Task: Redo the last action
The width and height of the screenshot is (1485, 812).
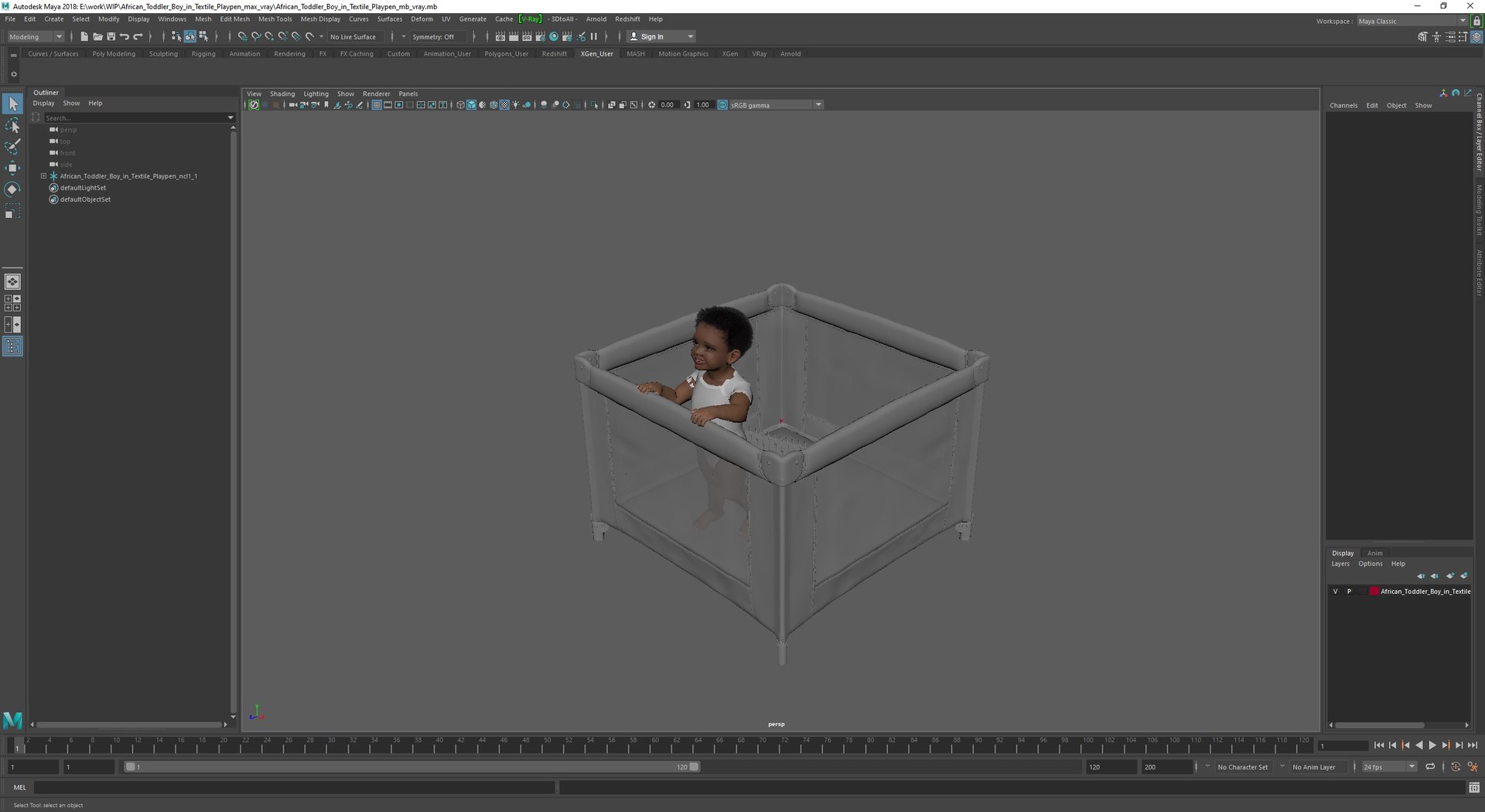Action: (138, 36)
